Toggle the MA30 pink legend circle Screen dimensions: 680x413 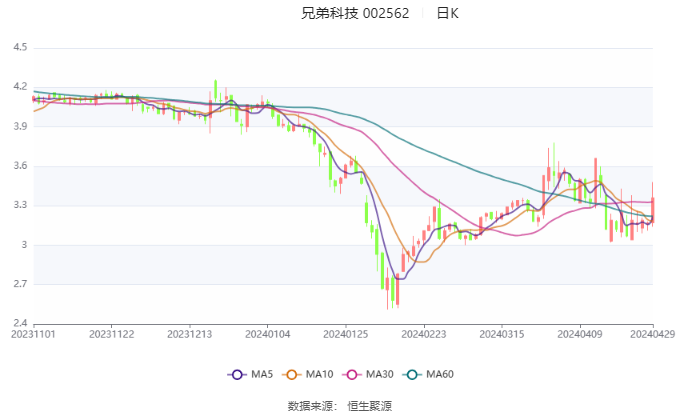352,374
